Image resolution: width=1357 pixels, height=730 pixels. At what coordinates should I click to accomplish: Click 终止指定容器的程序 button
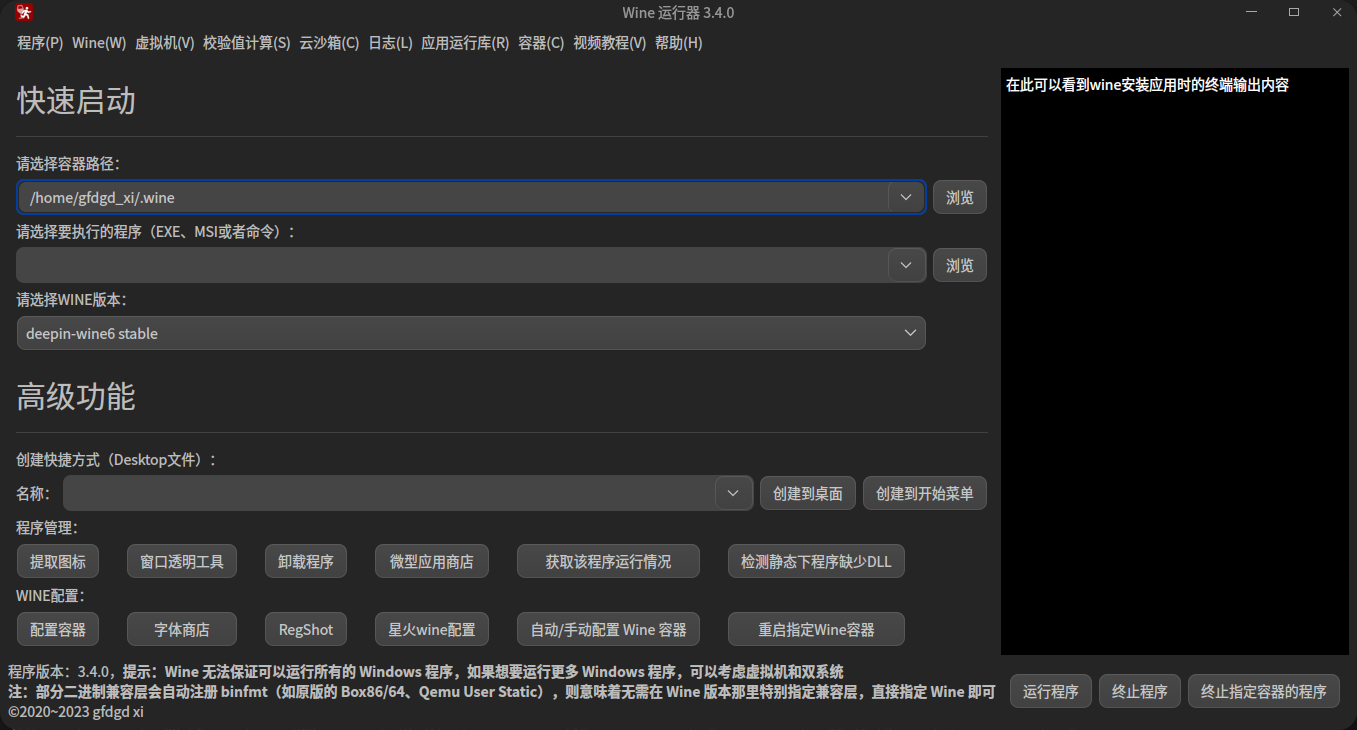(x=1264, y=691)
